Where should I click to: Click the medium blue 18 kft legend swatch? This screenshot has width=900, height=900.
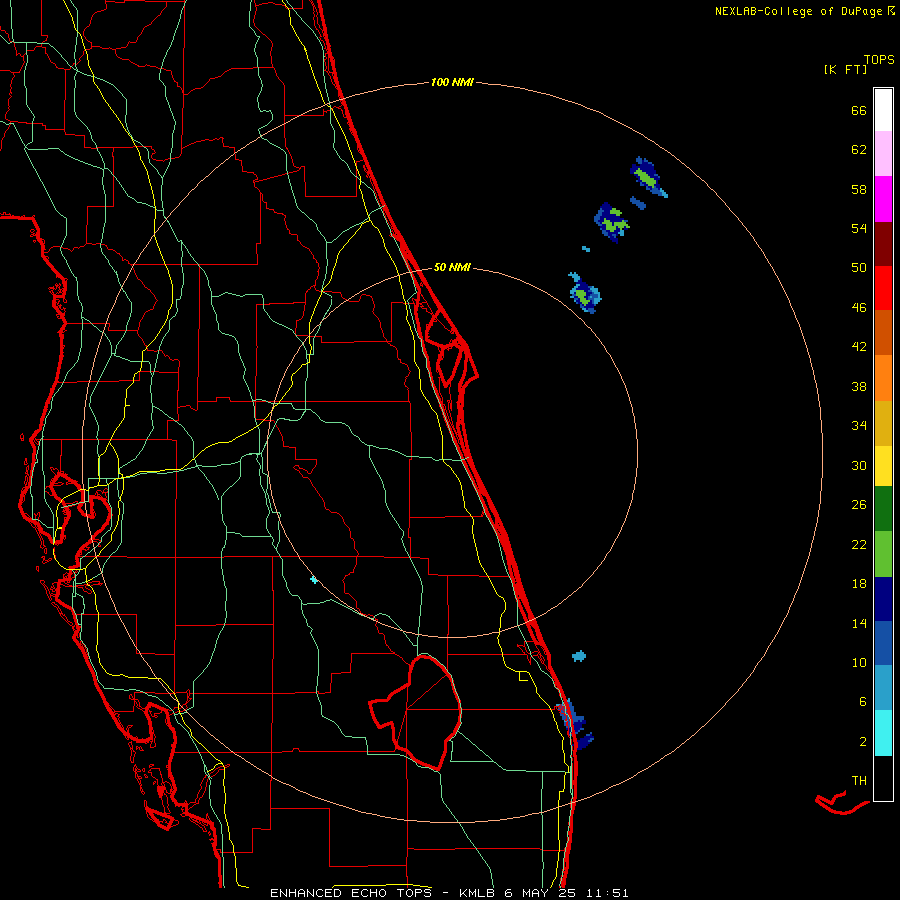tap(883, 643)
